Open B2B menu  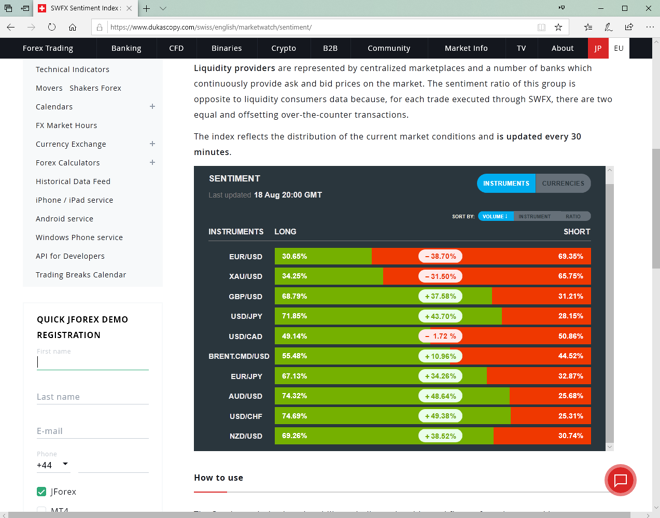(330, 48)
